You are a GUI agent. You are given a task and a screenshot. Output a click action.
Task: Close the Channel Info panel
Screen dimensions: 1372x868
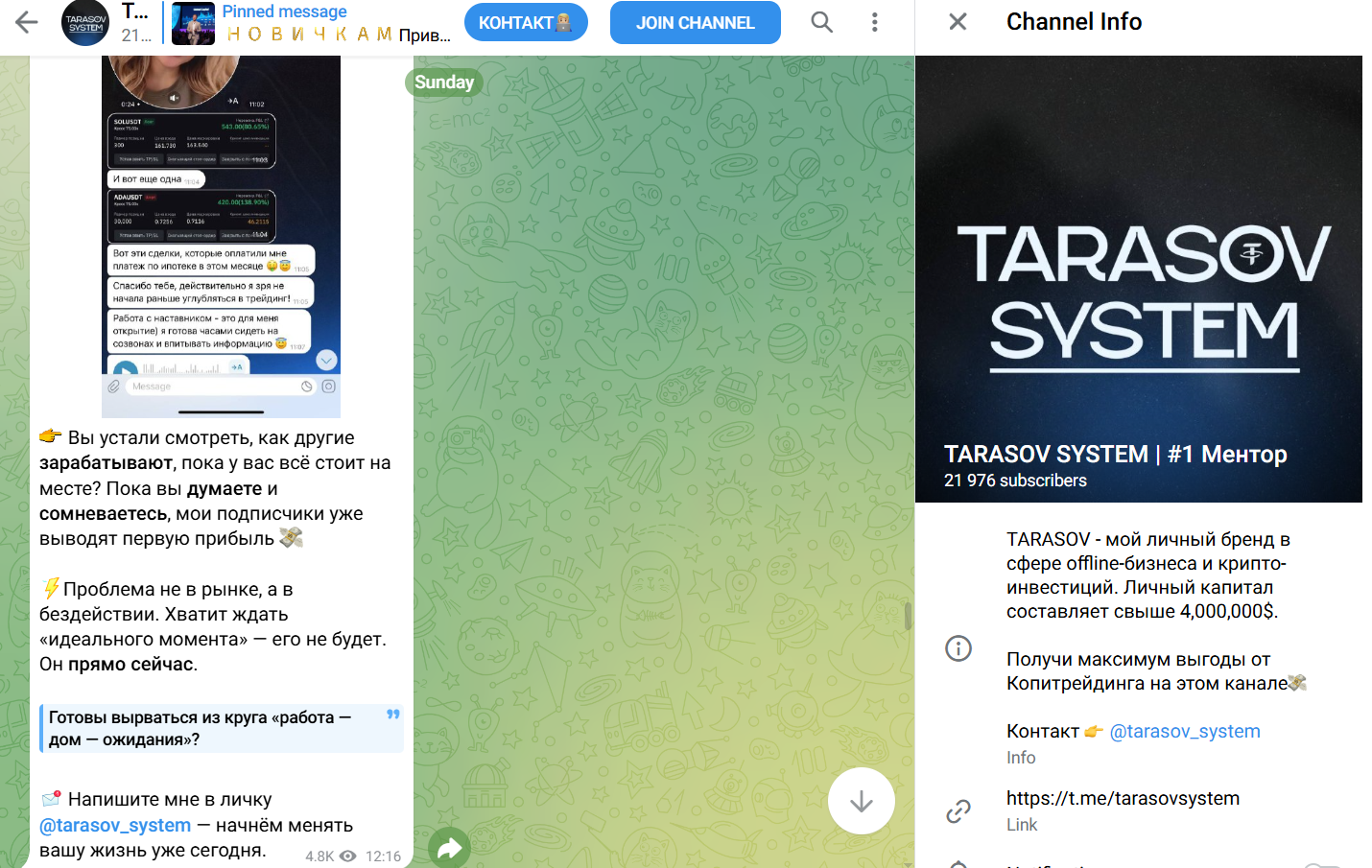957,21
